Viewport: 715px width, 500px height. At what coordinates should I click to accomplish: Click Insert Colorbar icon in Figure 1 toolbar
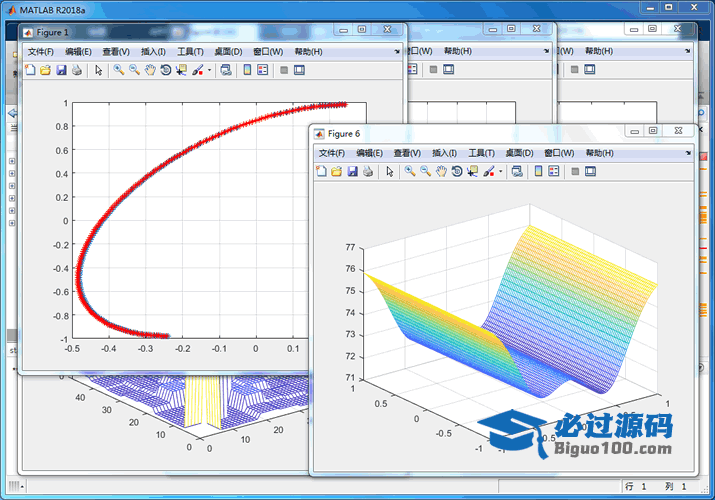point(246,70)
